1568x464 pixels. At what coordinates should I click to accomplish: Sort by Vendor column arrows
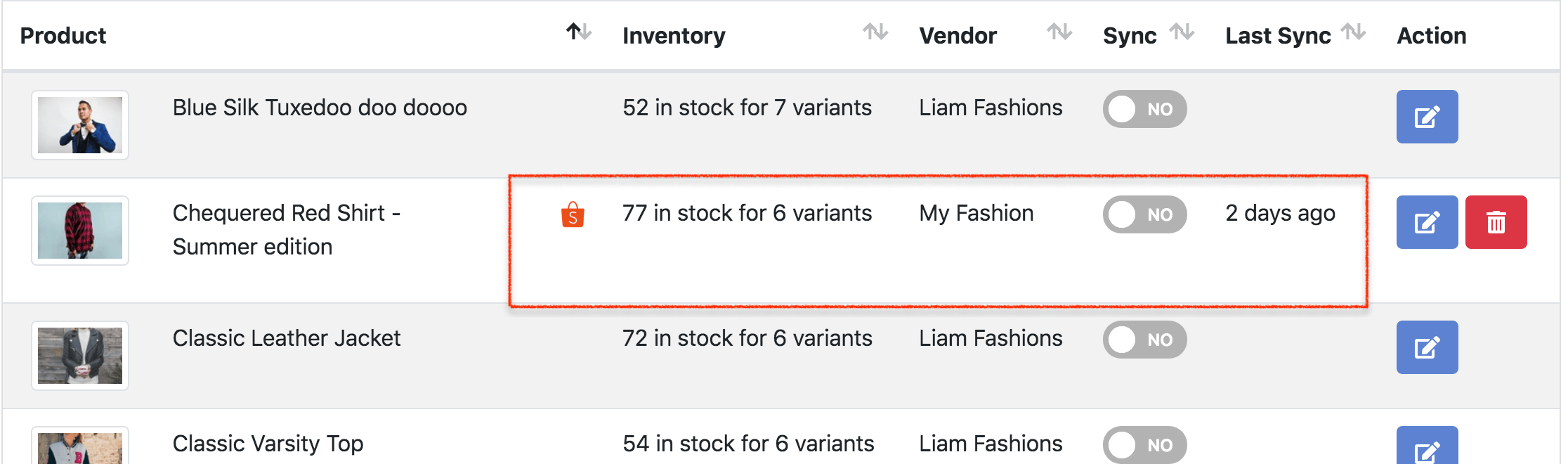(1059, 32)
